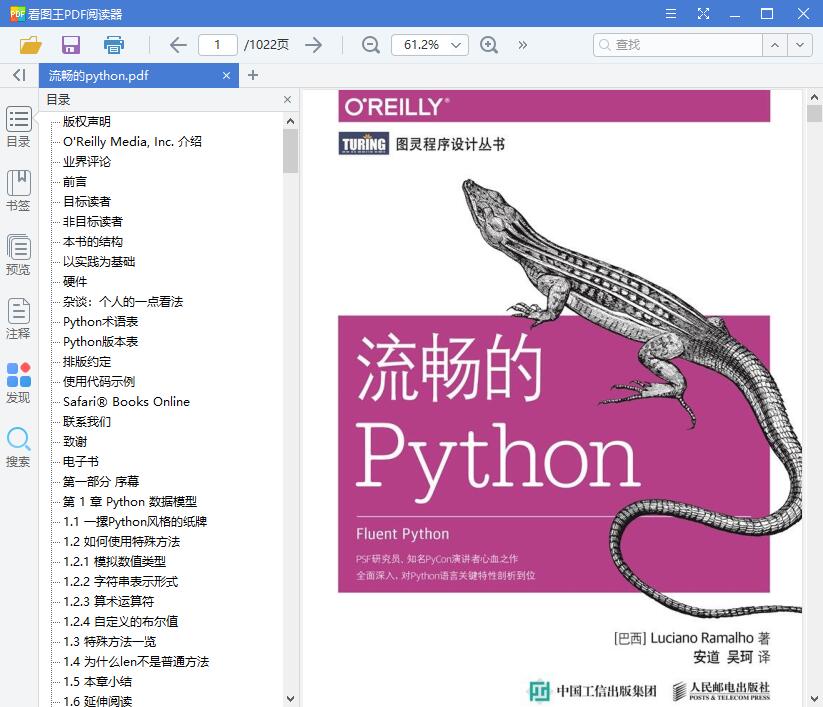The width and height of the screenshot is (823, 707).
Task: Open outline entry 联系我们
Action: [87, 421]
